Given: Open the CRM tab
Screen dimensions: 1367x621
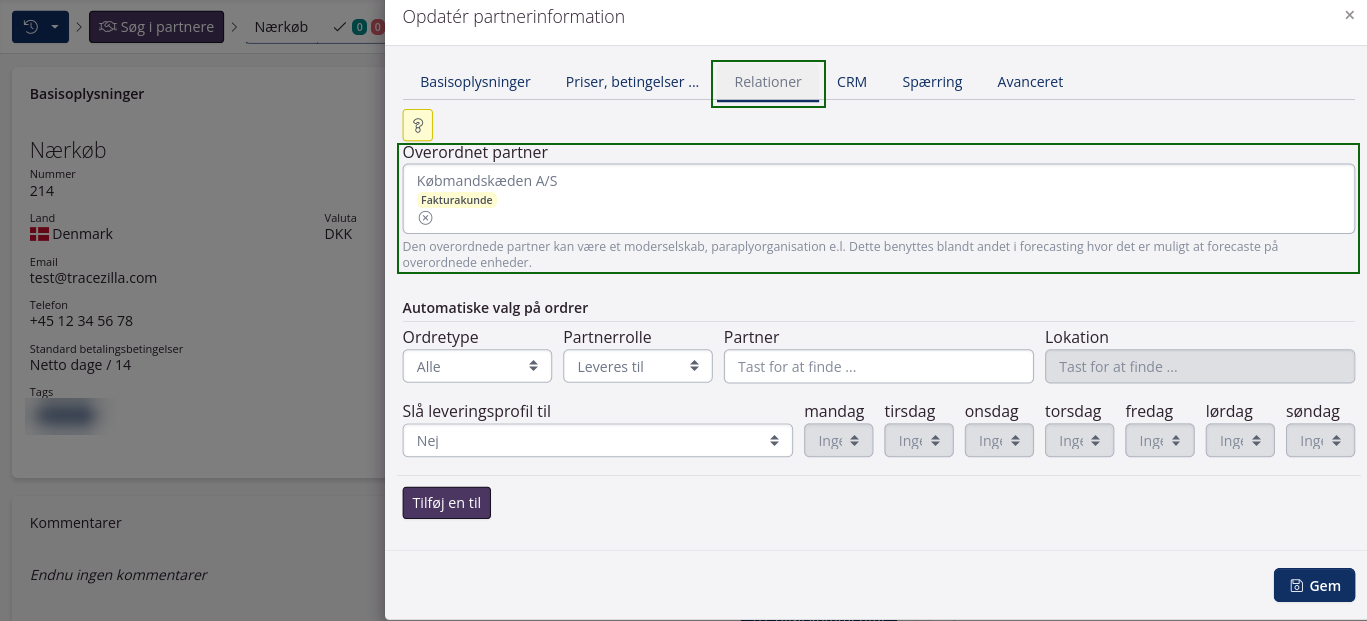Looking at the screenshot, I should [852, 81].
